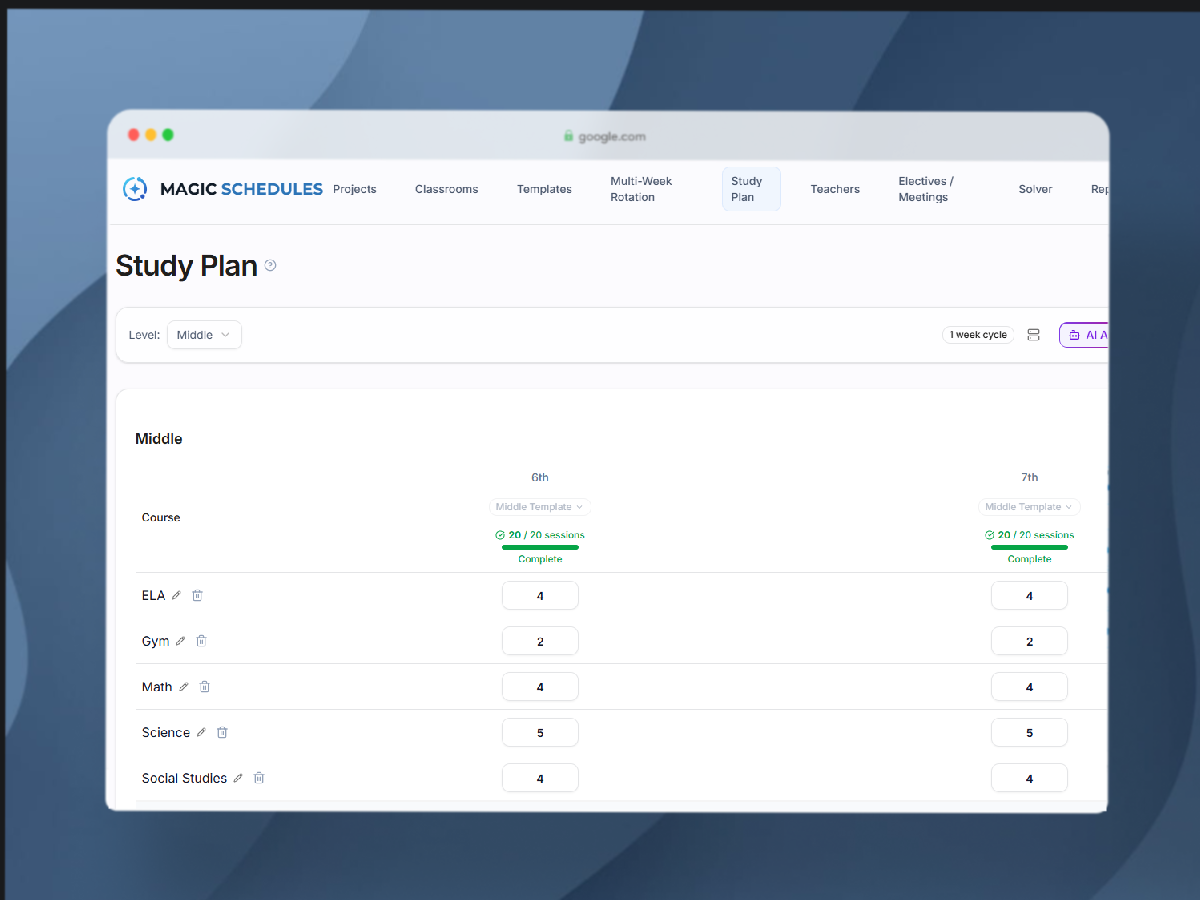Open the Solver tab
This screenshot has width=1200, height=900.
(1035, 189)
